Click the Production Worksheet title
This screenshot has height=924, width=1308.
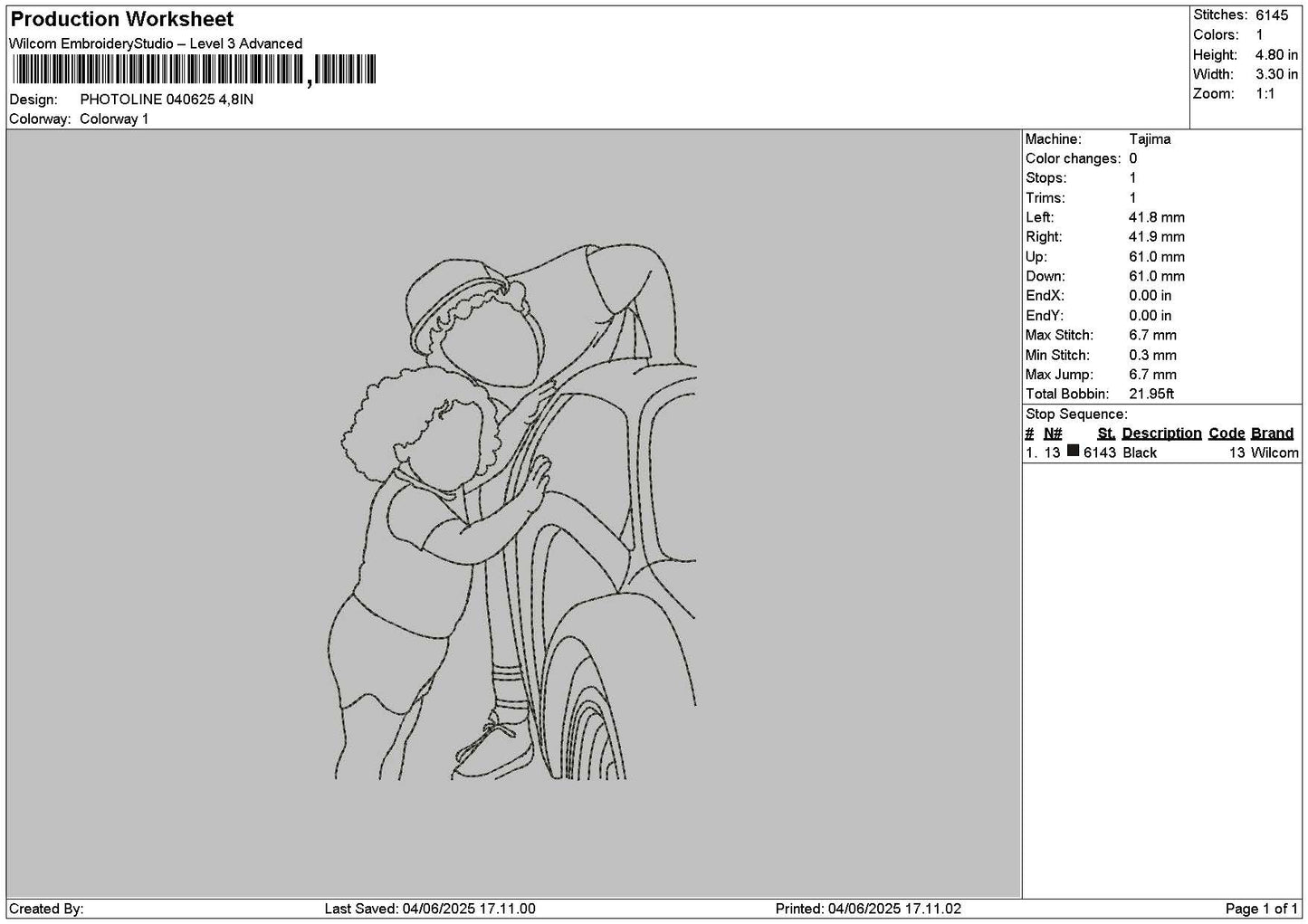pyautogui.click(x=121, y=19)
